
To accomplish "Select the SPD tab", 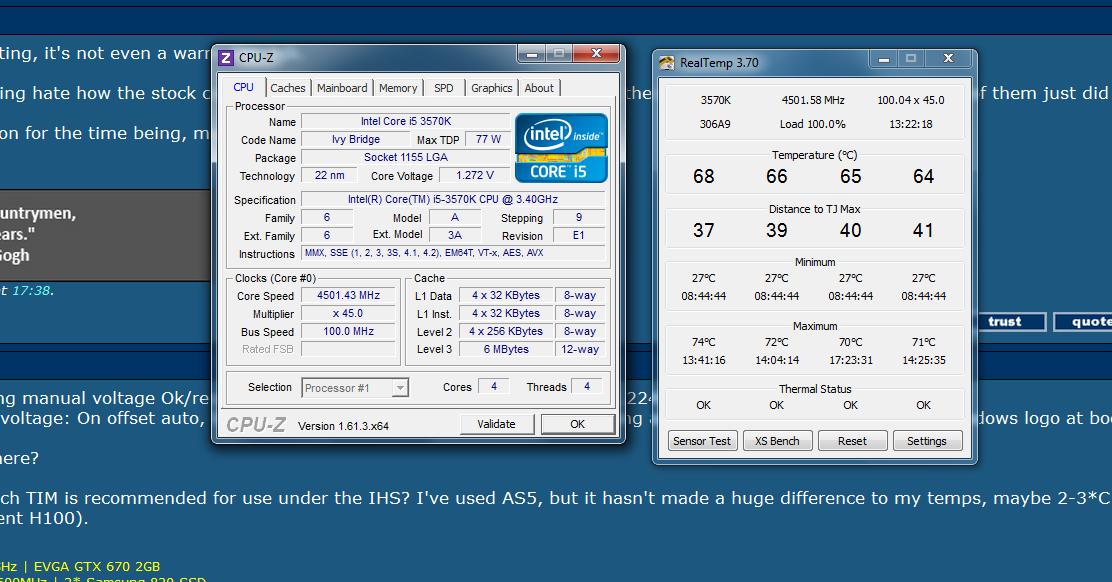I will (443, 88).
